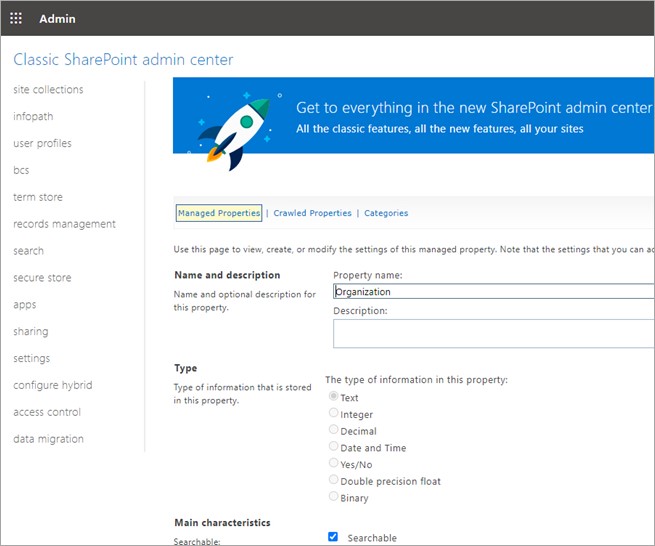Navigate to term store in sidebar
Image resolution: width=655 pixels, height=546 pixels.
click(38, 197)
